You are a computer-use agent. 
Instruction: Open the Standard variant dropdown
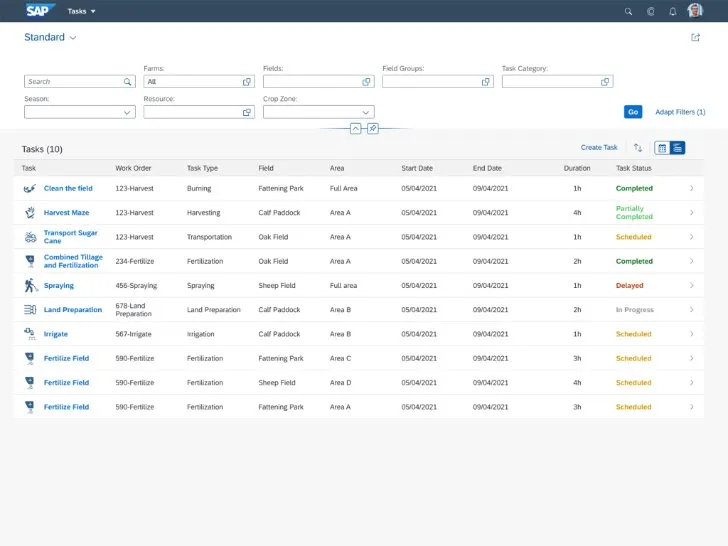pyautogui.click(x=51, y=37)
